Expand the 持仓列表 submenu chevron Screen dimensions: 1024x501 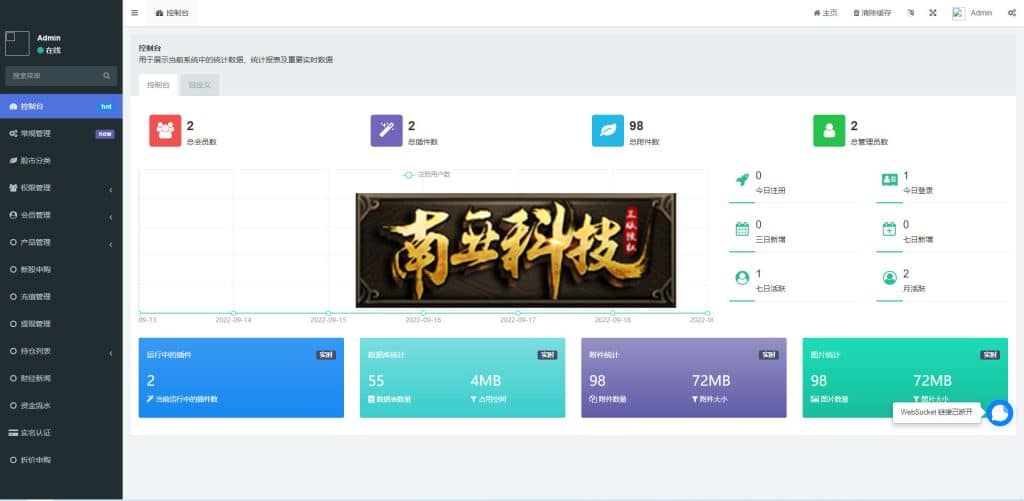(110, 353)
